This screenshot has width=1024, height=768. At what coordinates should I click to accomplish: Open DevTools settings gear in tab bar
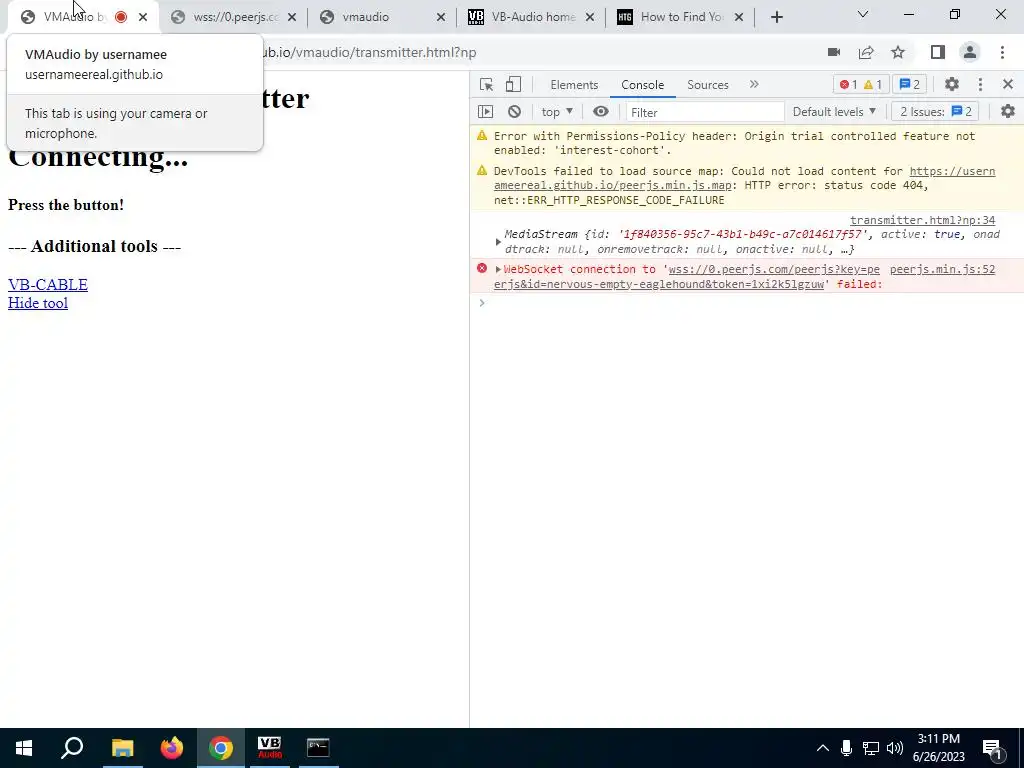pyautogui.click(x=952, y=84)
